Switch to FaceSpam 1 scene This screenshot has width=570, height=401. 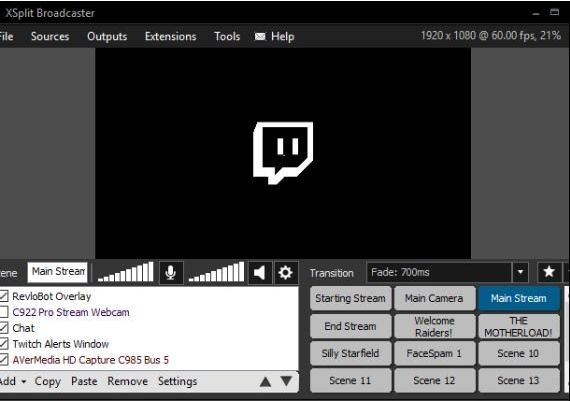click(434, 353)
